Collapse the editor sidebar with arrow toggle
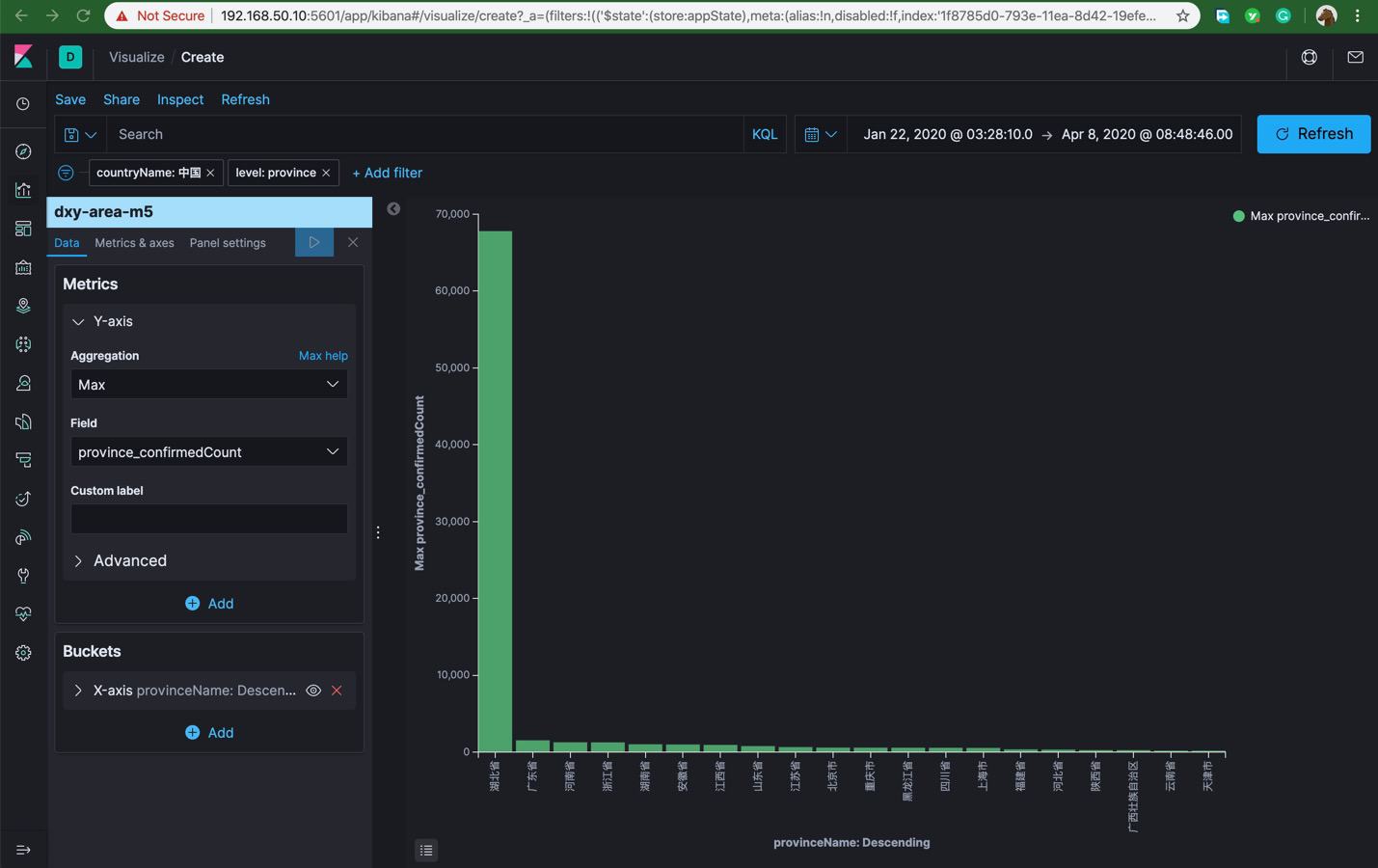Image resolution: width=1378 pixels, height=868 pixels. click(x=393, y=208)
